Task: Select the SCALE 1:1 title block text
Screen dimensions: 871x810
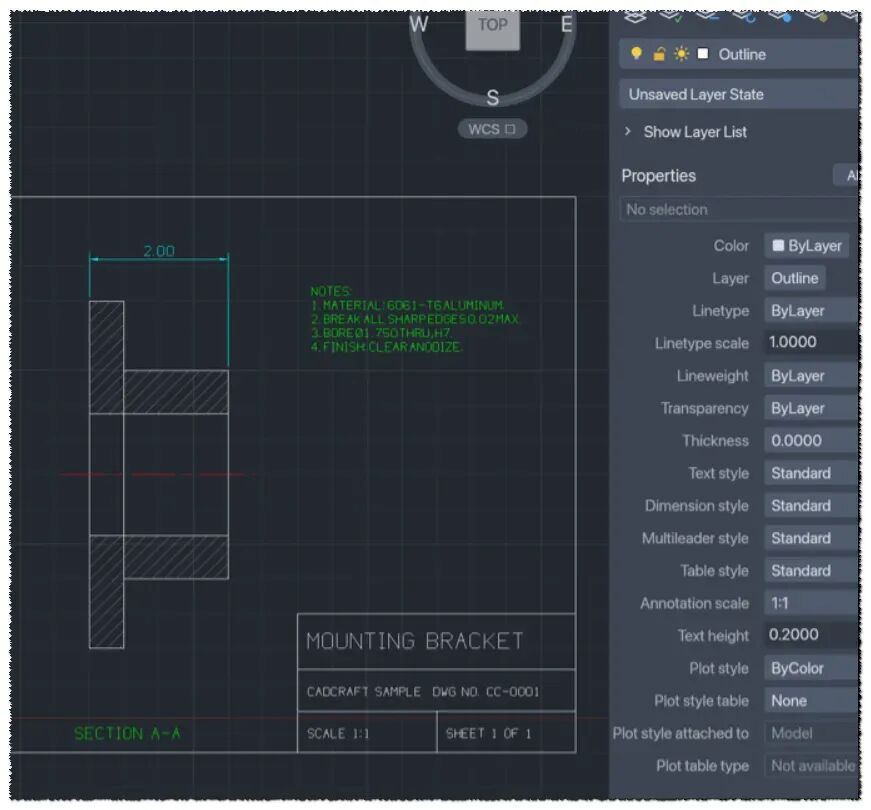Action: [x=338, y=733]
